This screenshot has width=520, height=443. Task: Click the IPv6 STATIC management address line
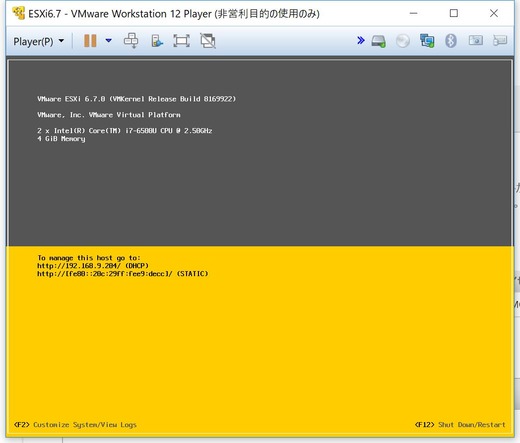(x=123, y=274)
